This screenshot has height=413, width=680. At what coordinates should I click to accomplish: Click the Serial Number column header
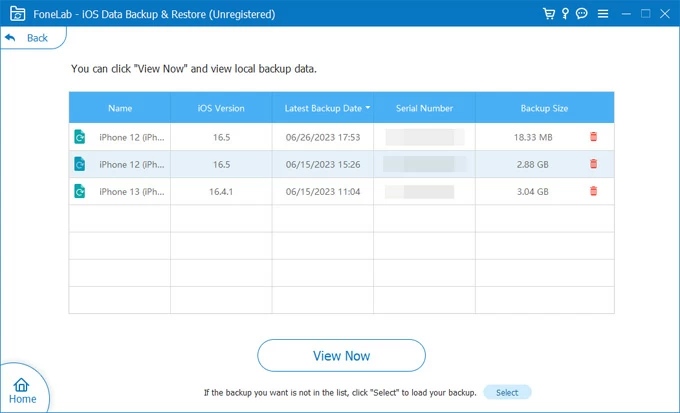pos(424,108)
